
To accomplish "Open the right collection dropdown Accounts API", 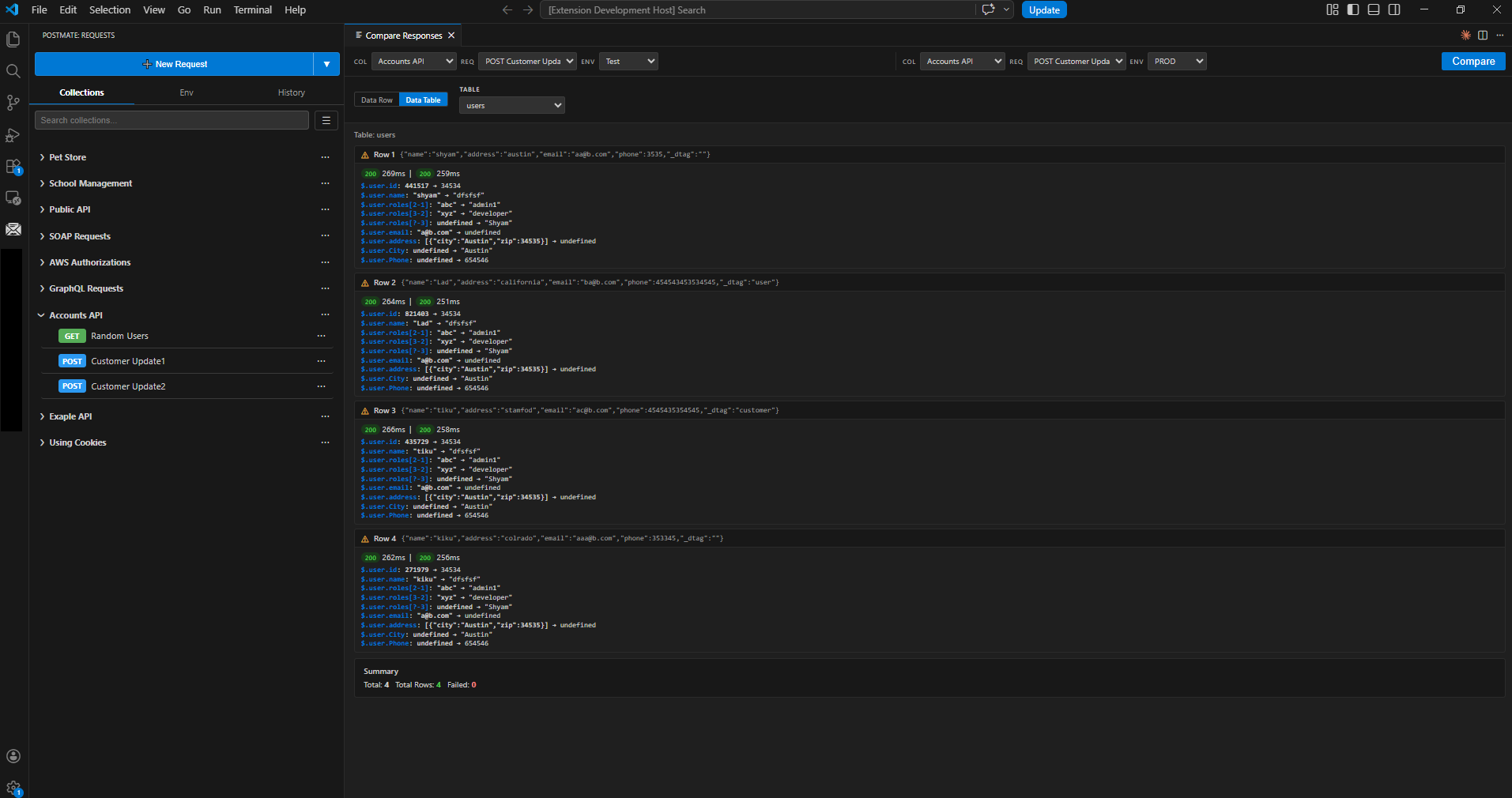I will pos(962,61).
